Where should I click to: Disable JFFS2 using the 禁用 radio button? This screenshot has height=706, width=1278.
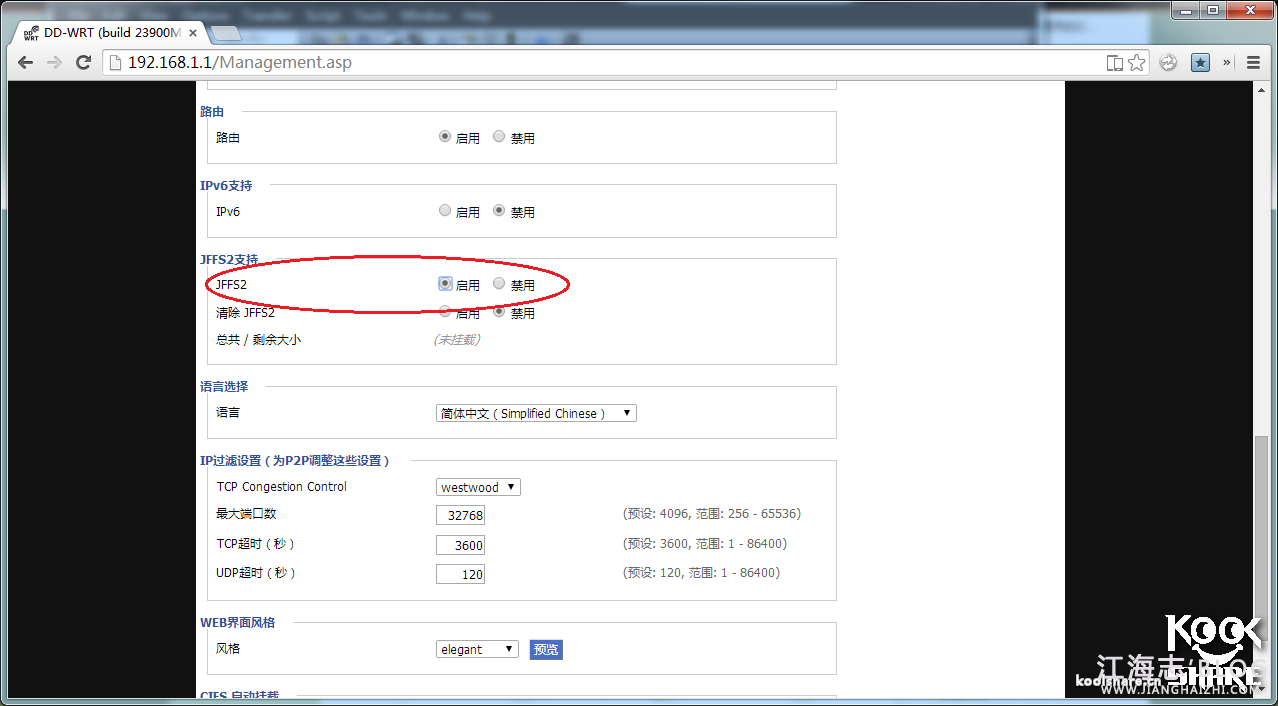click(499, 284)
